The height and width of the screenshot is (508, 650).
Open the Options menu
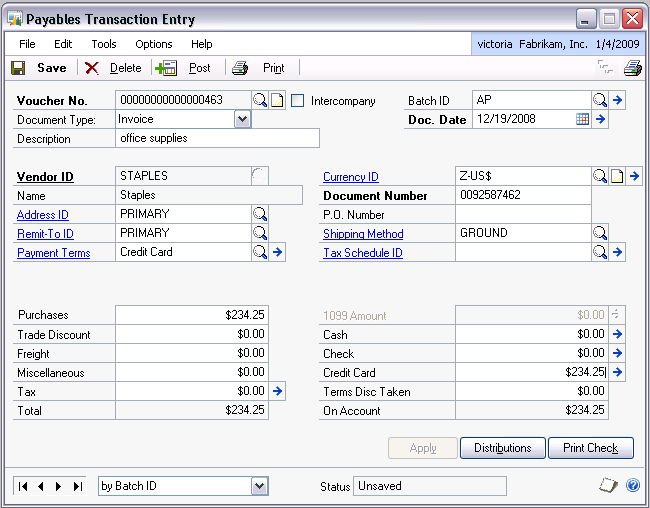154,44
